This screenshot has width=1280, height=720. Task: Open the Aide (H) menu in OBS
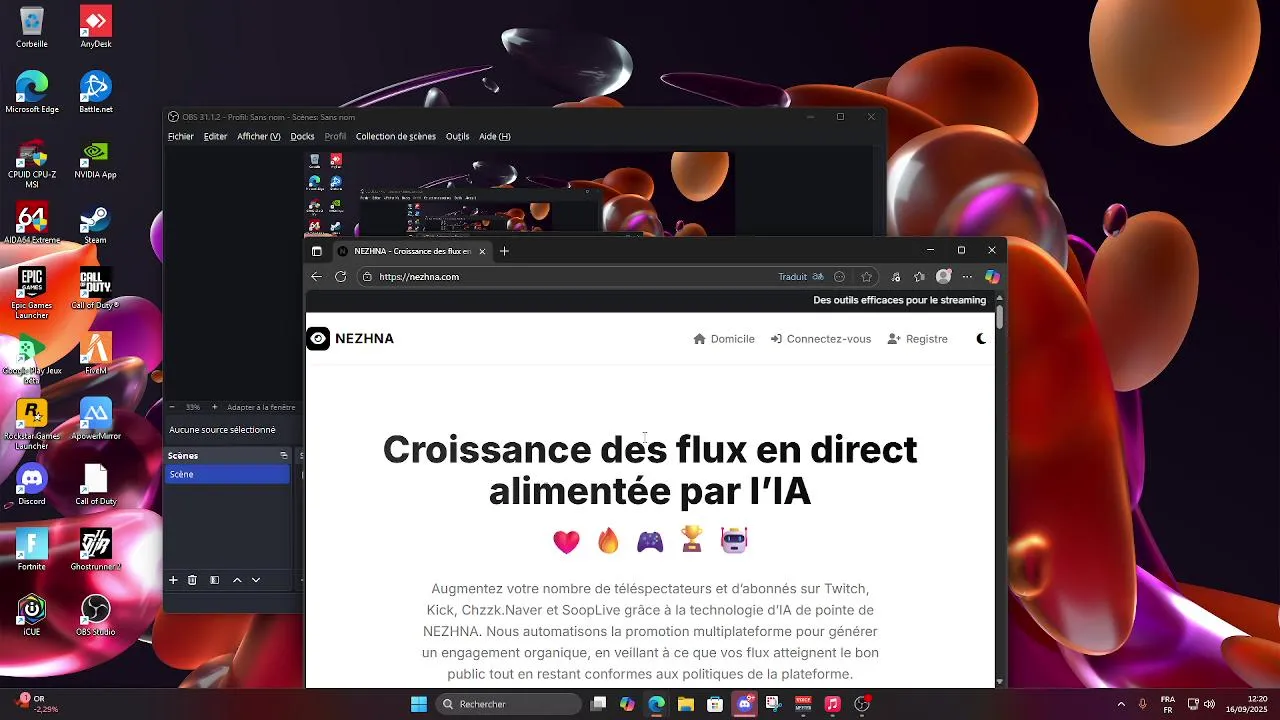[494, 137]
